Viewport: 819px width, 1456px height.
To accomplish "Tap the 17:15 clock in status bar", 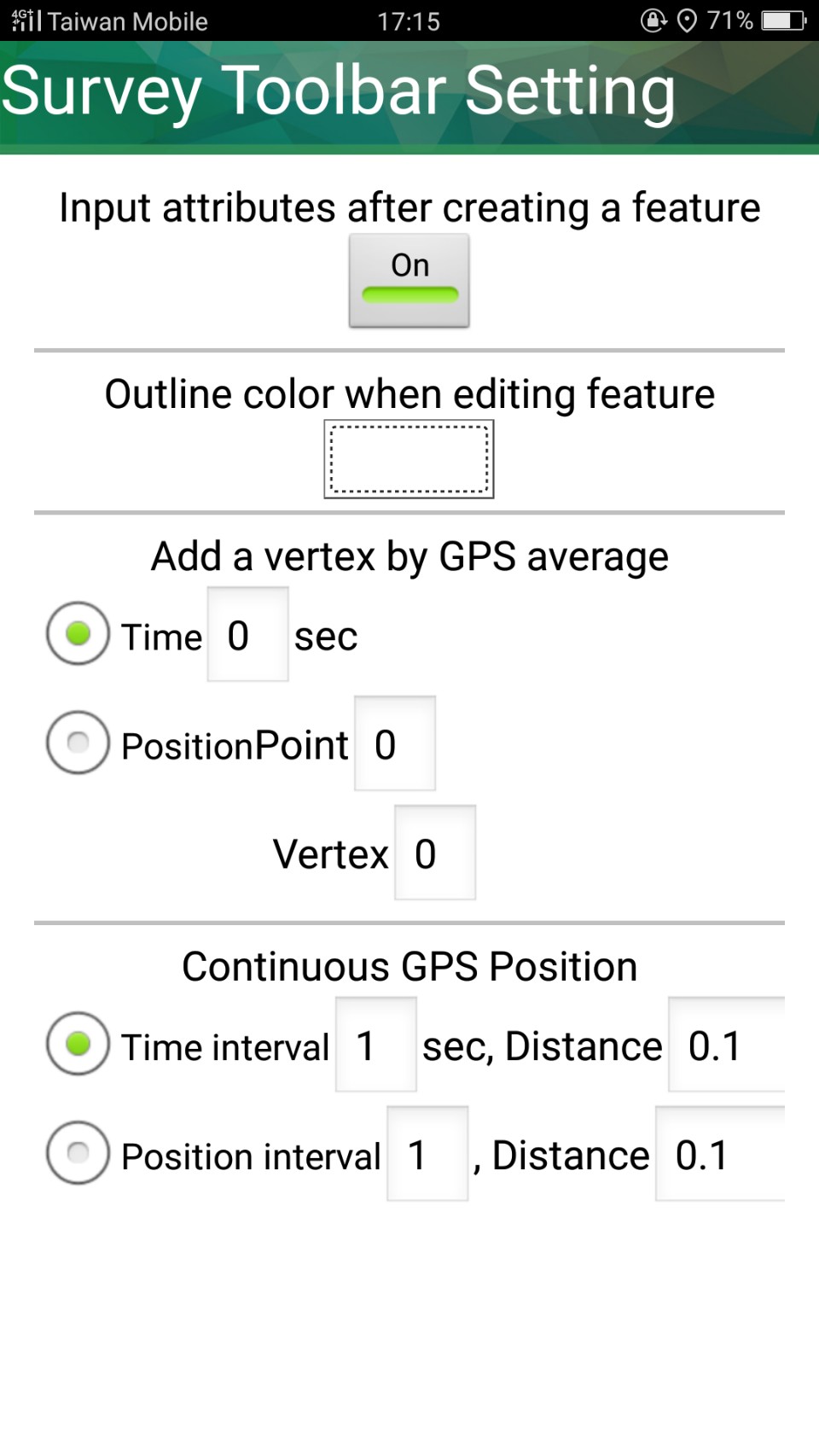I will [x=409, y=21].
